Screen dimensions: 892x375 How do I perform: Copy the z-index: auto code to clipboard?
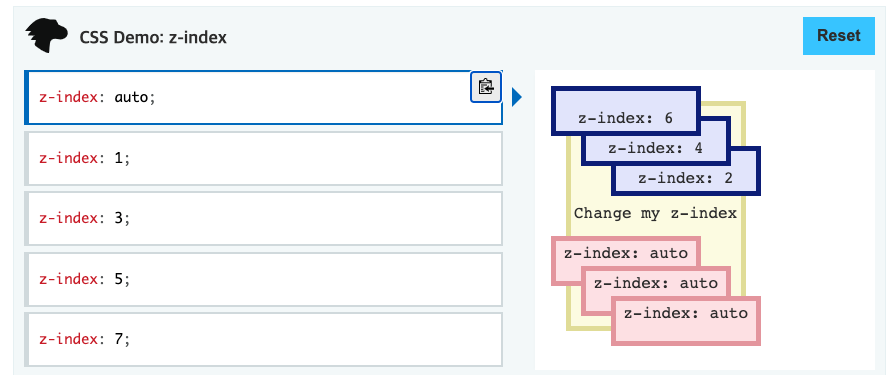point(486,87)
